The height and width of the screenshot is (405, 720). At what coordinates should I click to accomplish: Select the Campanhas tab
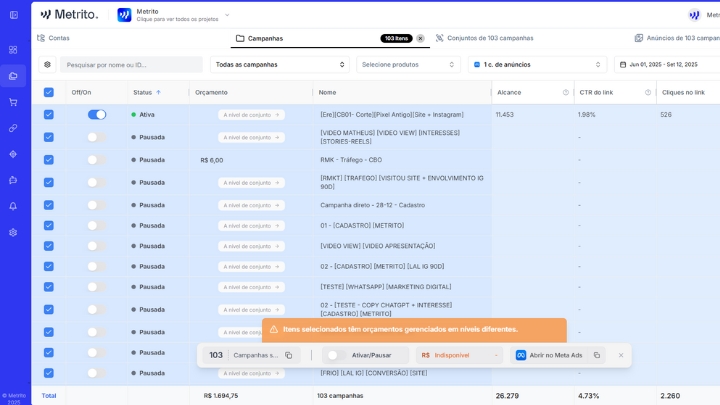click(x=330, y=39)
